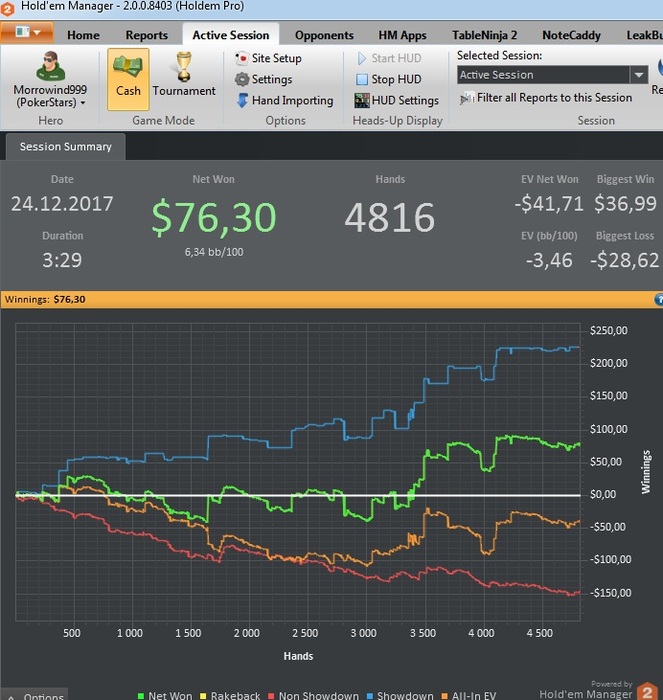Click the 4 500 hands axis label

tap(539, 633)
